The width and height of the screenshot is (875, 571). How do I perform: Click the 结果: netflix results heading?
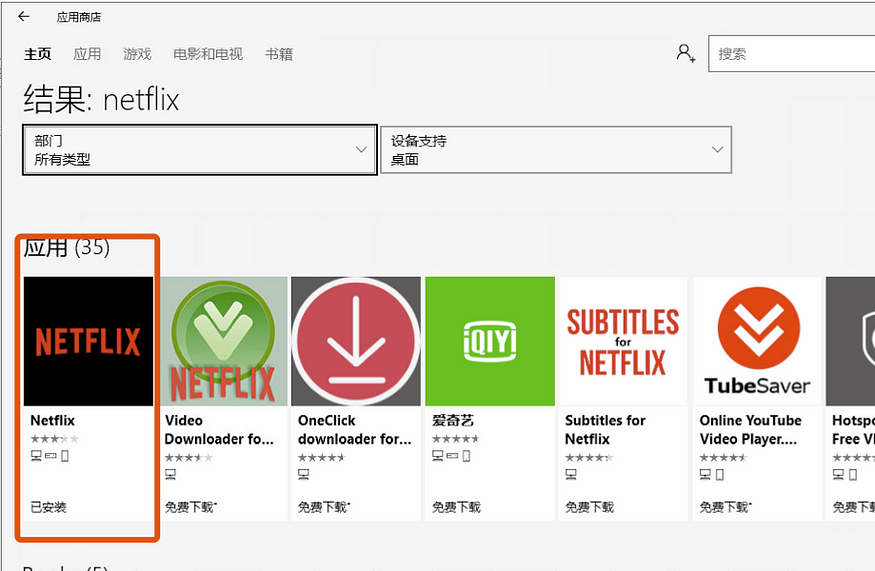(101, 100)
